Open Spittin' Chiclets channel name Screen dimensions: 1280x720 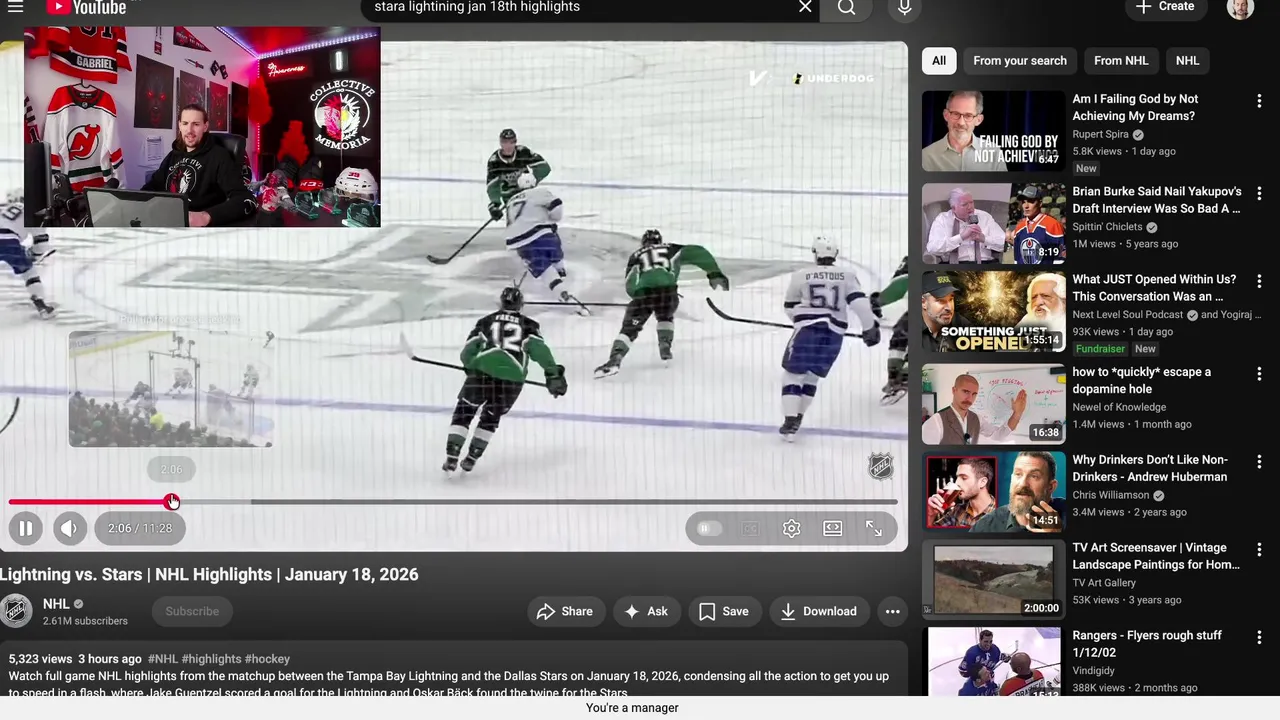[x=1107, y=227]
